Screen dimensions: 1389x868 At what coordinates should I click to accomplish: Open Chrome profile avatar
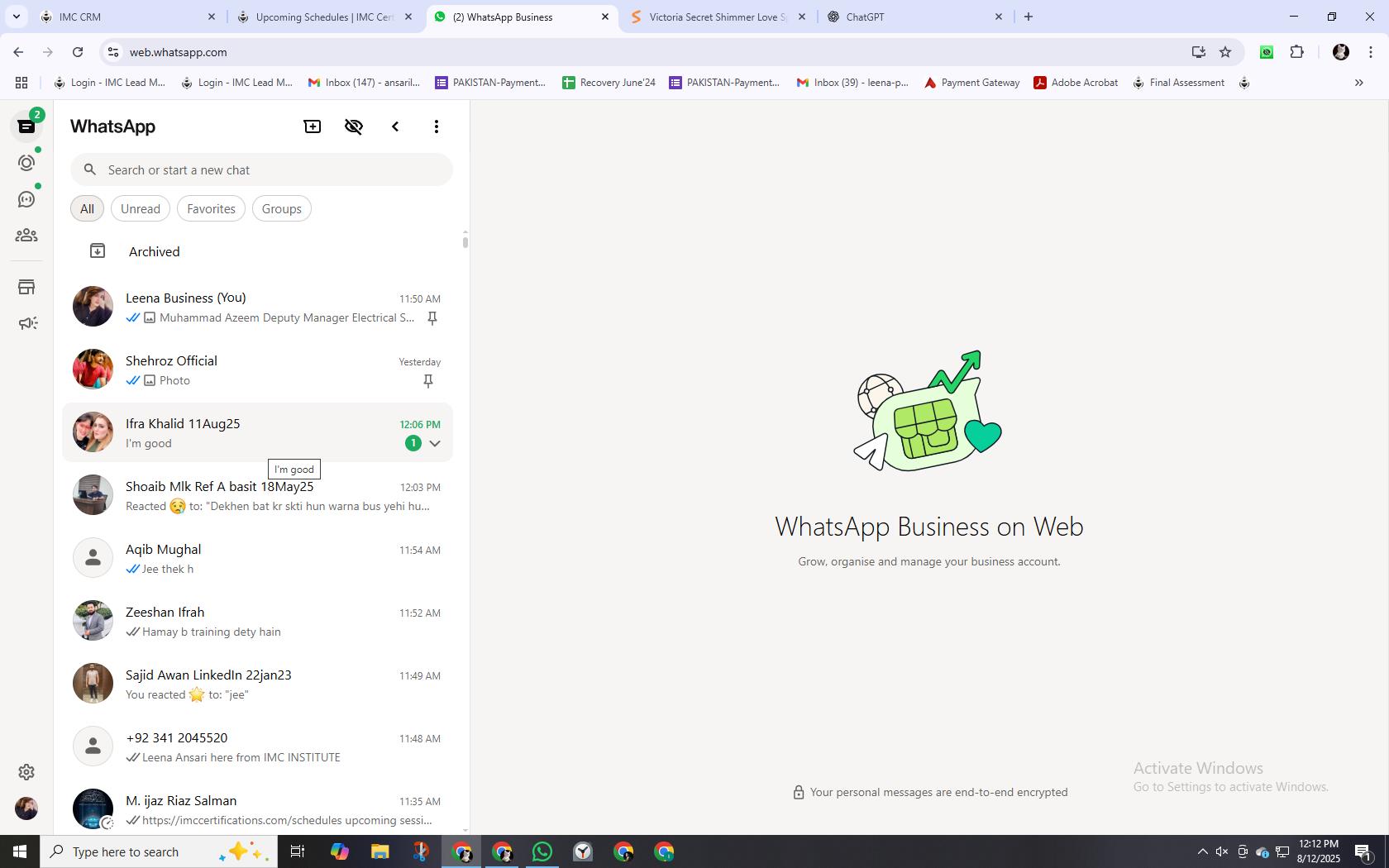(1341, 52)
